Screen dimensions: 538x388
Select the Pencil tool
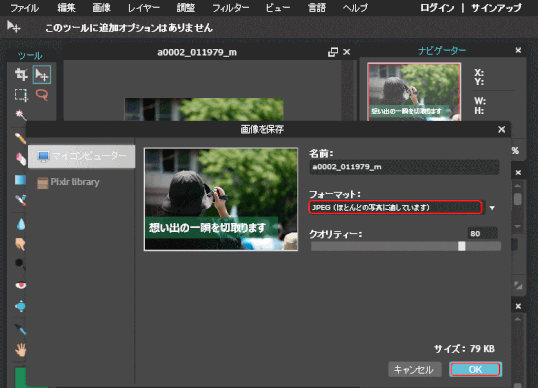click(x=20, y=138)
